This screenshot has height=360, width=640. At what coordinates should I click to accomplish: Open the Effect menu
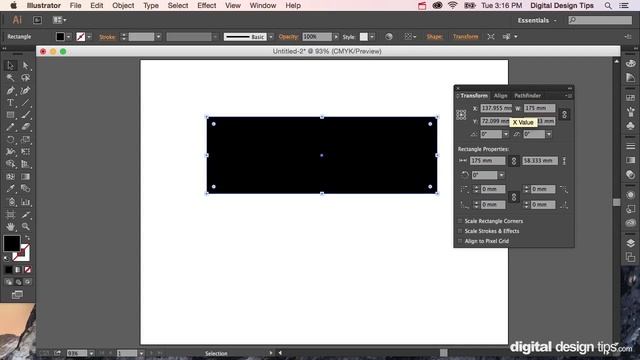pos(207,6)
